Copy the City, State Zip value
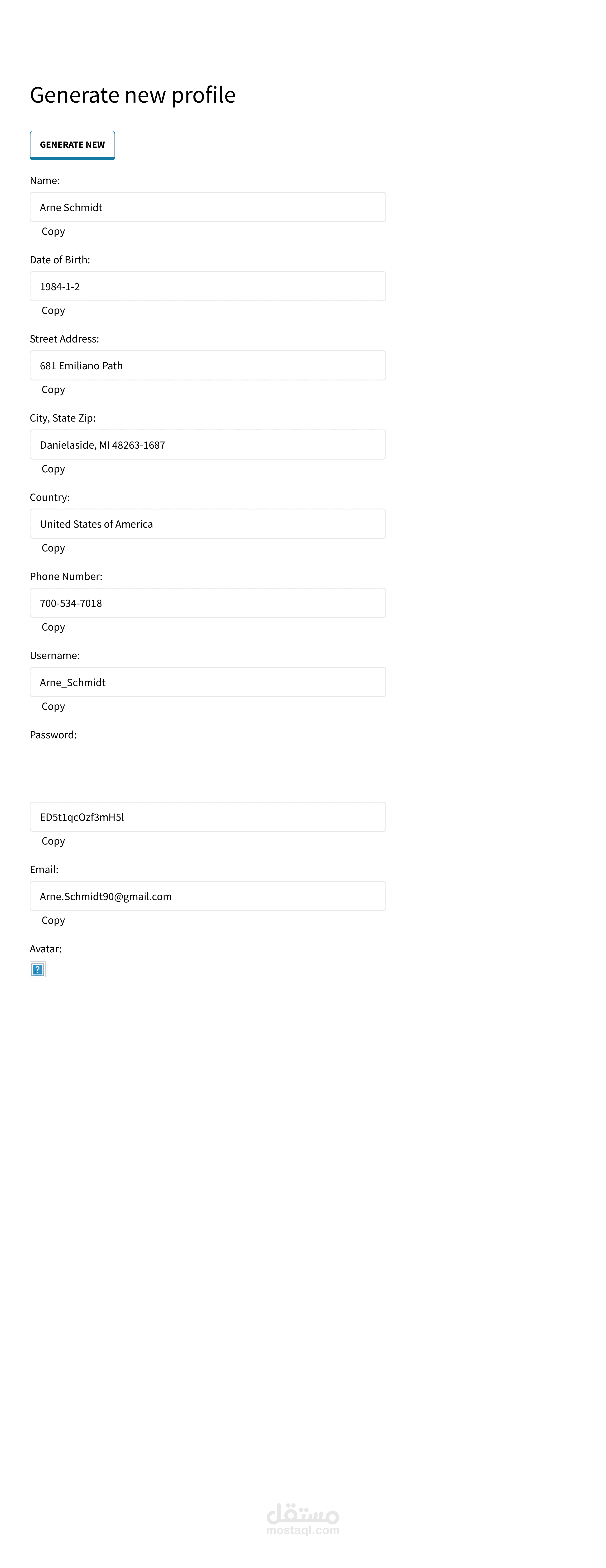Screen dimensions: 606x1568 (53, 469)
